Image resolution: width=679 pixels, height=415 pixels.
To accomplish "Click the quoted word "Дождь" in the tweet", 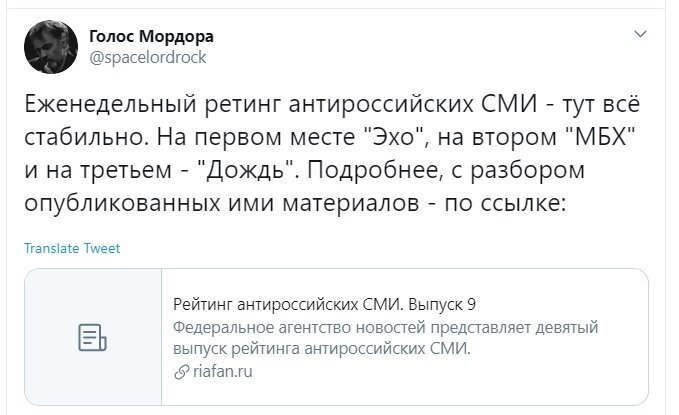I will click(x=245, y=170).
